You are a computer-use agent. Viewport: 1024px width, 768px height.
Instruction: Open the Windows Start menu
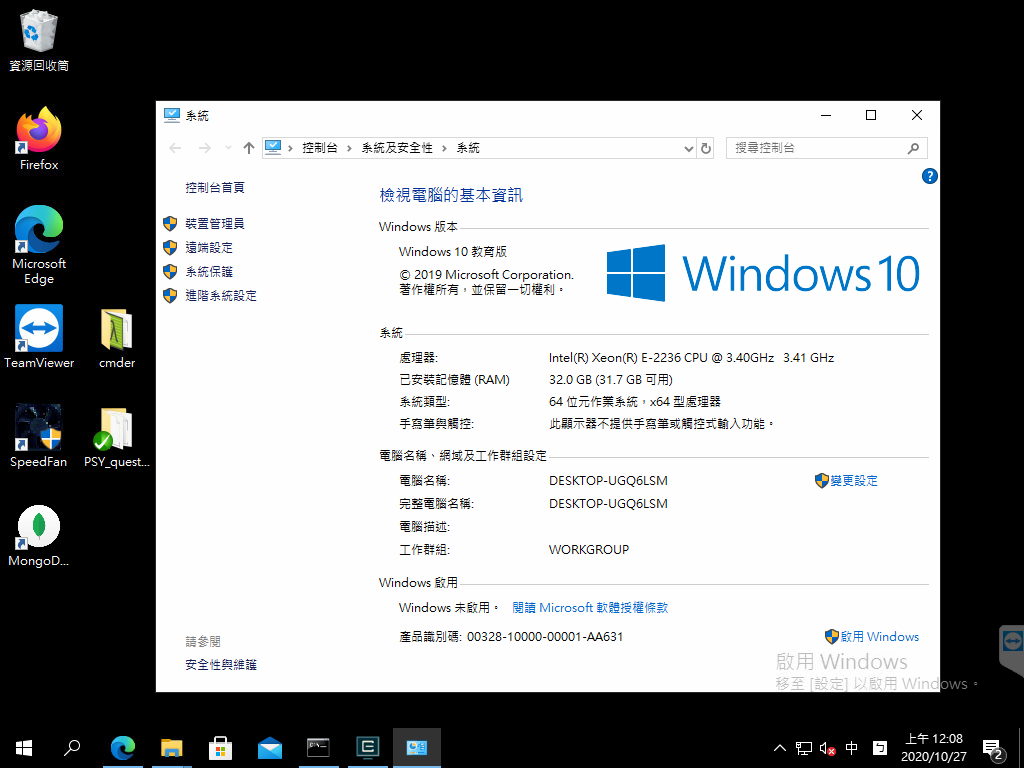(x=24, y=748)
